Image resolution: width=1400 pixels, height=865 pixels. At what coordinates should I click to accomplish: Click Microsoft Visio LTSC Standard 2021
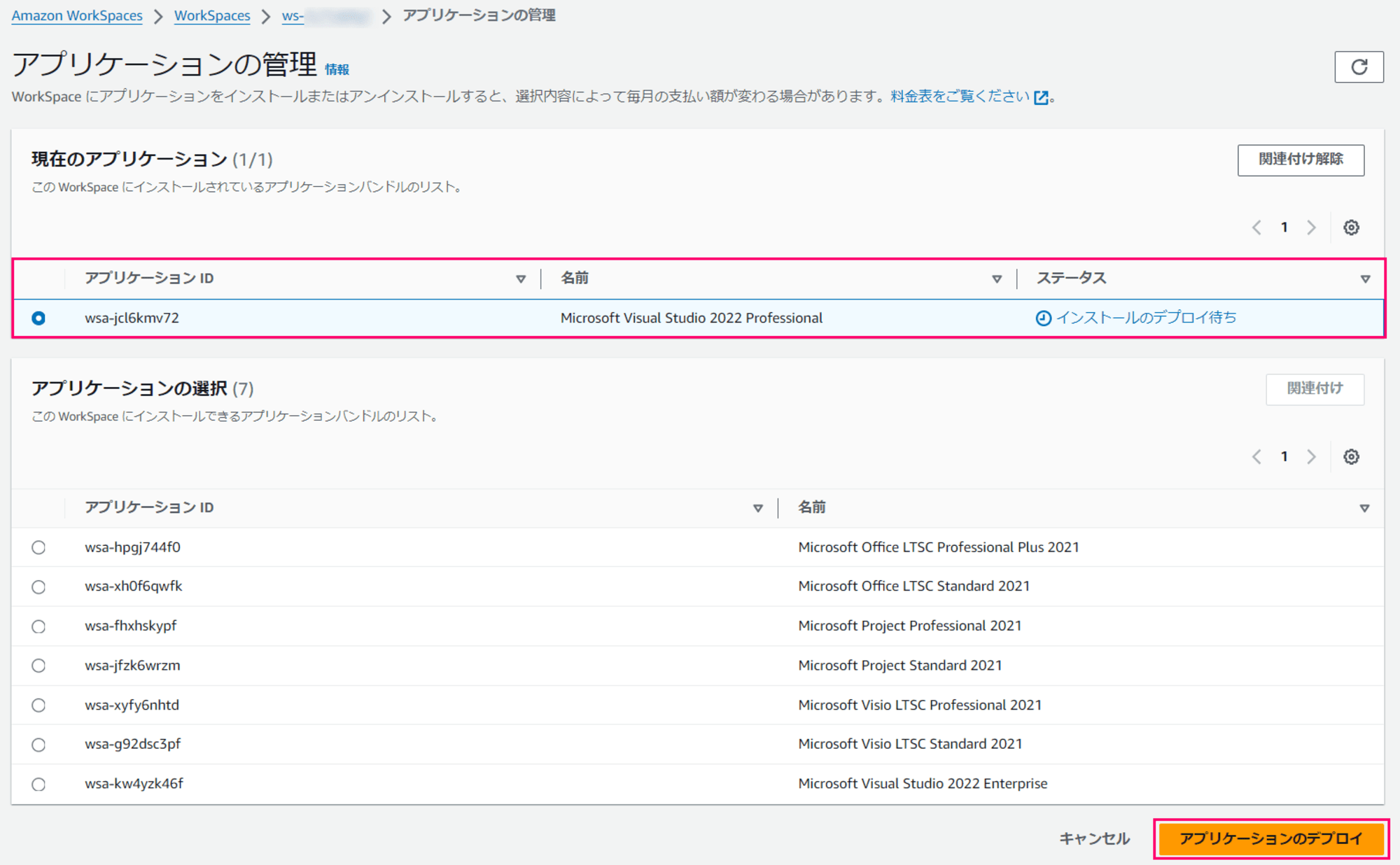coord(910,744)
